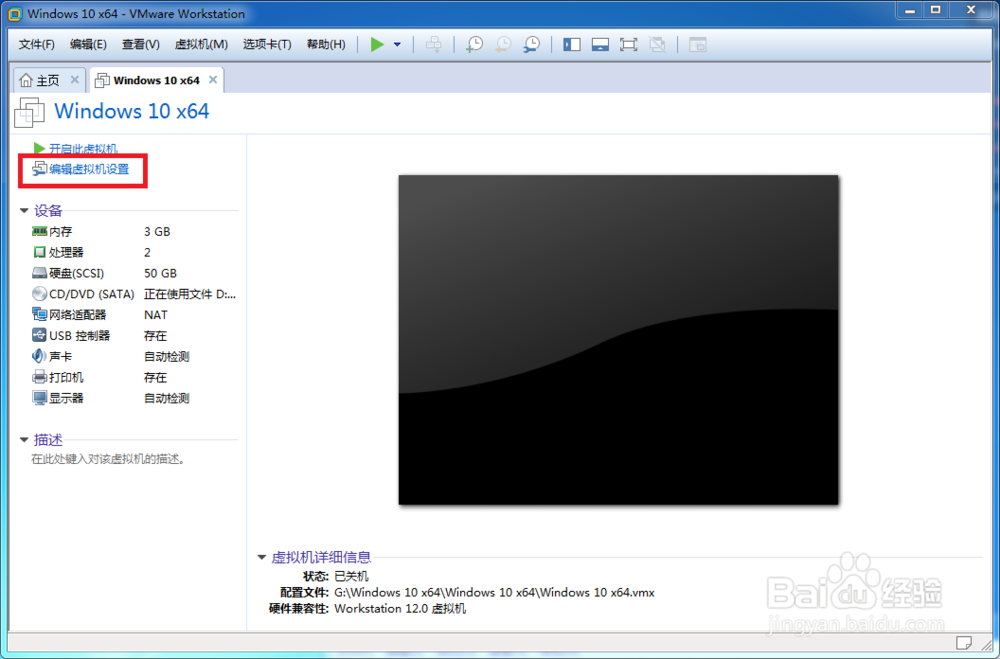Screen dimensions: 1000x659
Task: Select the 处理器 device label
Action: pyautogui.click(x=66, y=252)
